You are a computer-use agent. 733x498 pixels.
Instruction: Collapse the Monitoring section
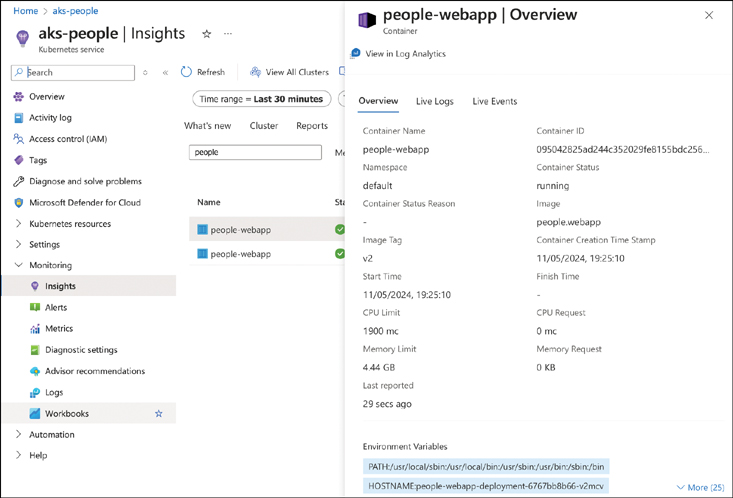point(19,266)
